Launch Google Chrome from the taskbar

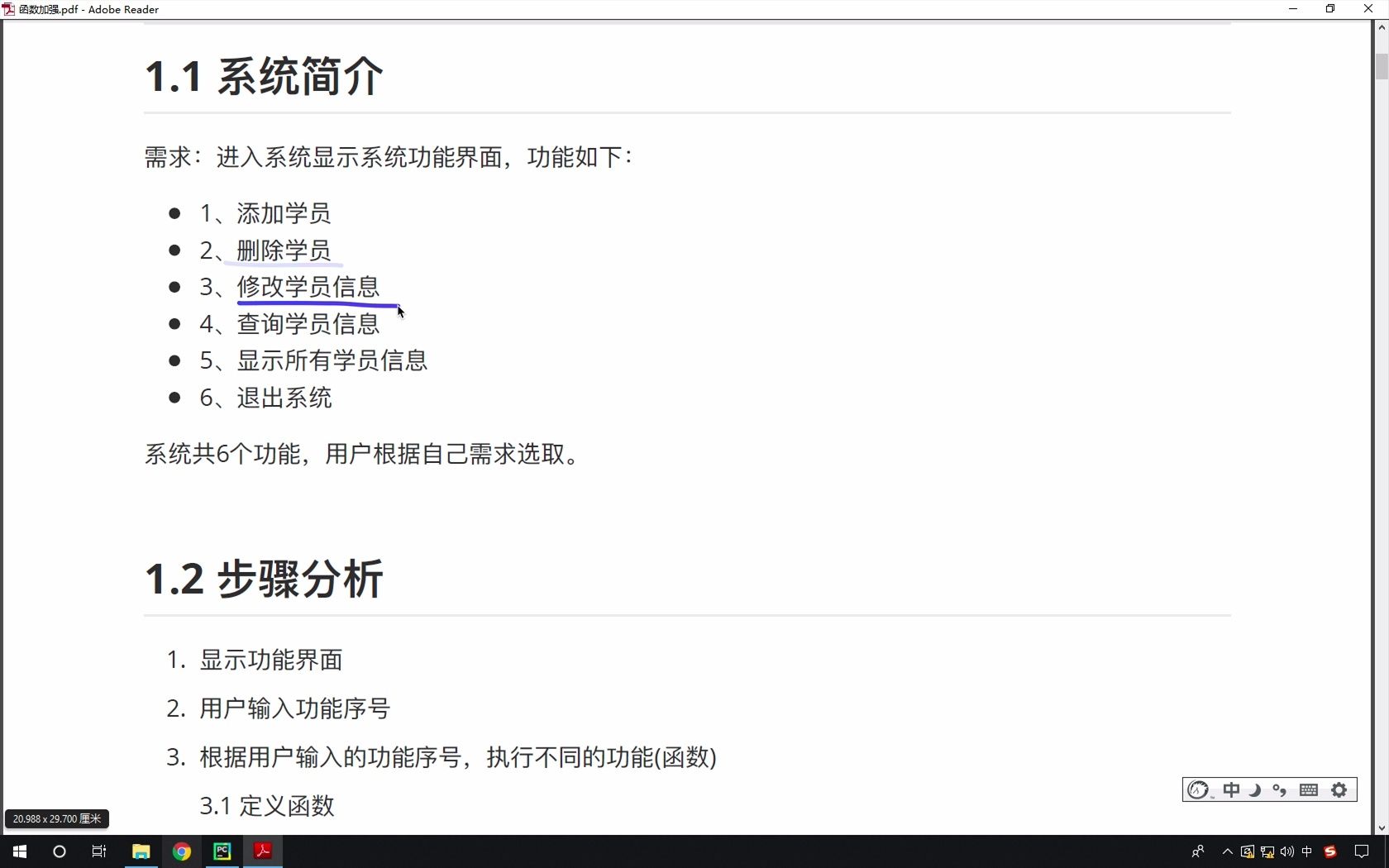[x=181, y=851]
